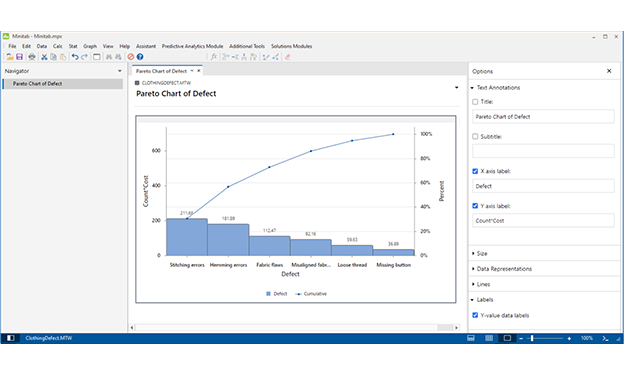Uncheck the X axis label checkbox
Image resolution: width=624 pixels, height=375 pixels.
pyautogui.click(x=475, y=171)
